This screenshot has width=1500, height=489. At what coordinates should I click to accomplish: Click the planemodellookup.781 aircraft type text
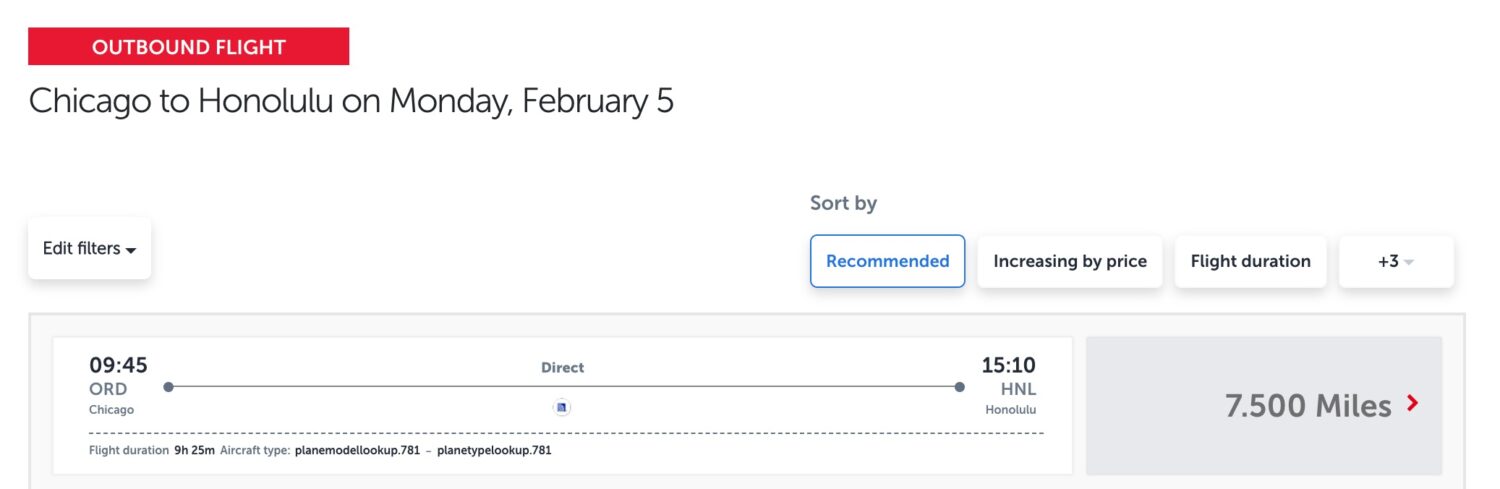(357, 450)
